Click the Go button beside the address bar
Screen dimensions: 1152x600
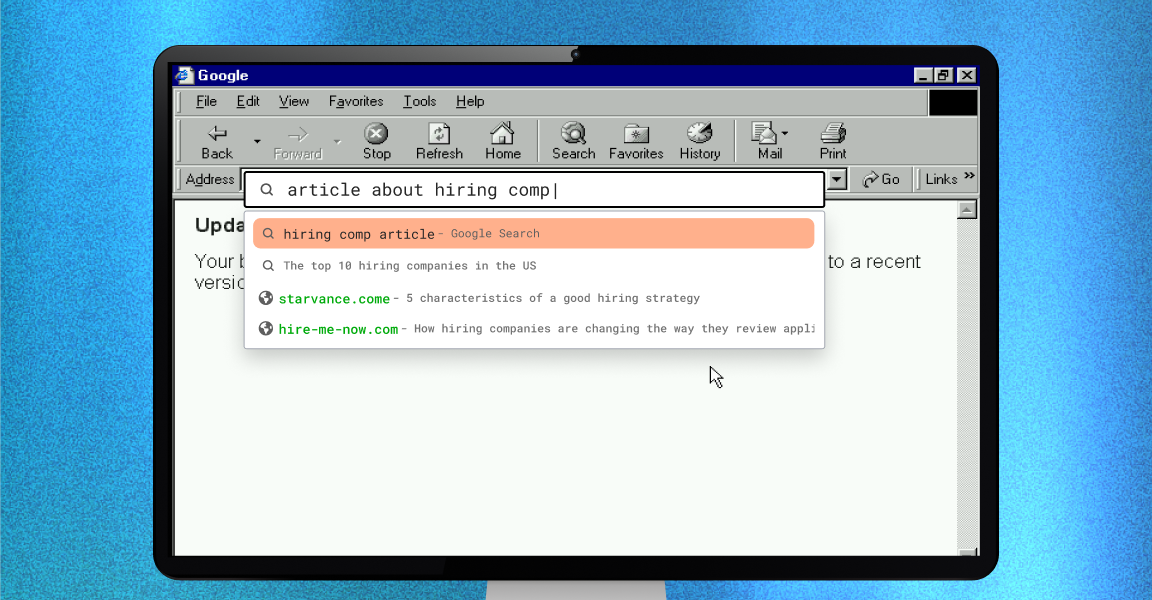(881, 179)
